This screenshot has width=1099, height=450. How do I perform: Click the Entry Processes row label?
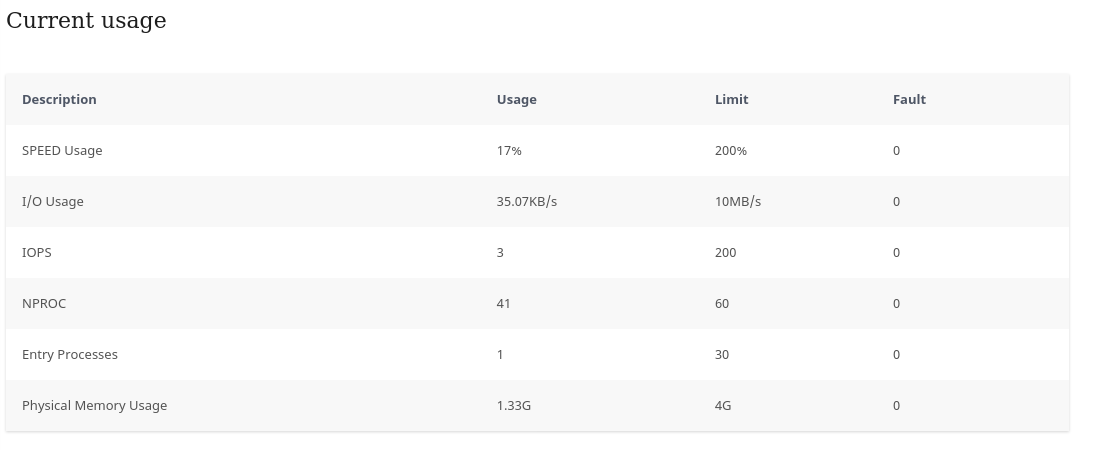(x=70, y=355)
